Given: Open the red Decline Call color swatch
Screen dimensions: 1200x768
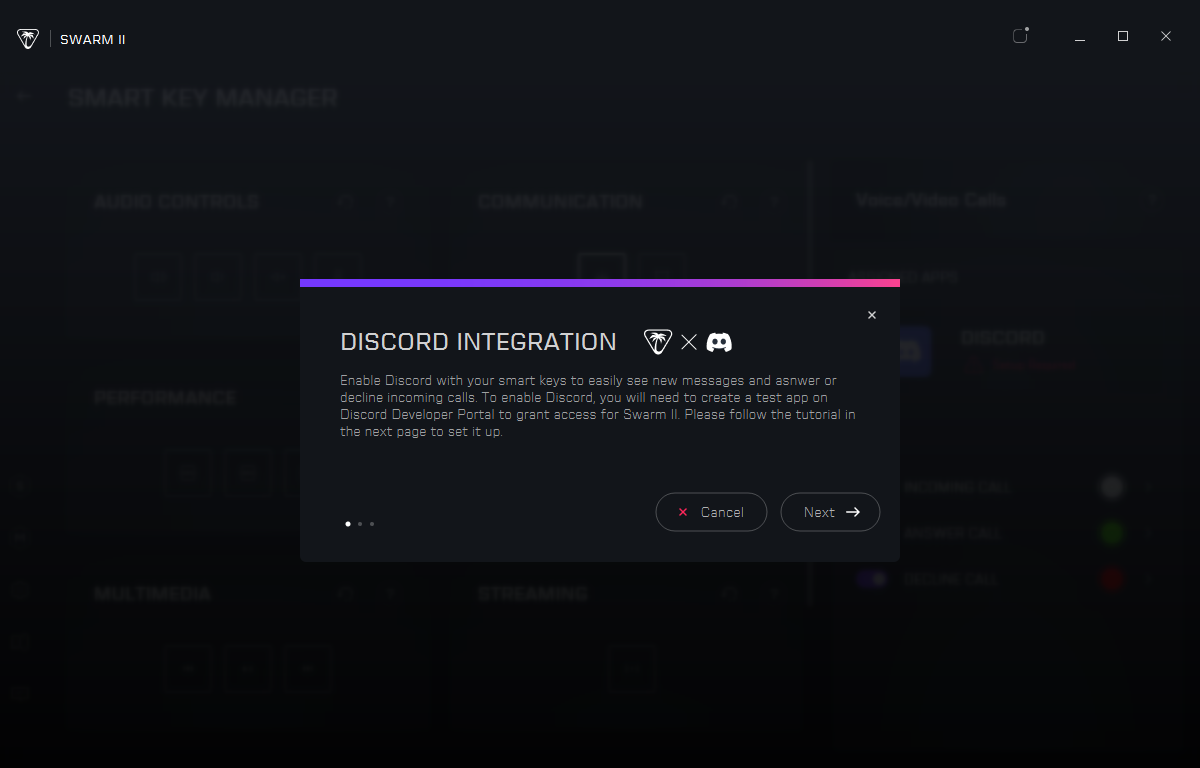Looking at the screenshot, I should tap(1112, 579).
